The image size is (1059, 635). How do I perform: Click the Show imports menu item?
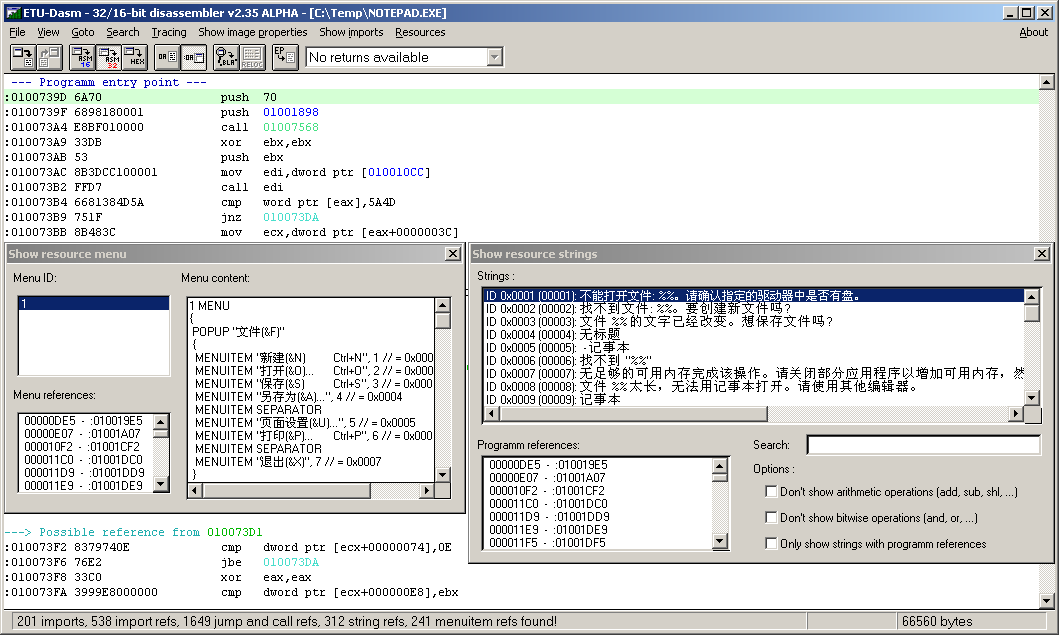pos(351,32)
